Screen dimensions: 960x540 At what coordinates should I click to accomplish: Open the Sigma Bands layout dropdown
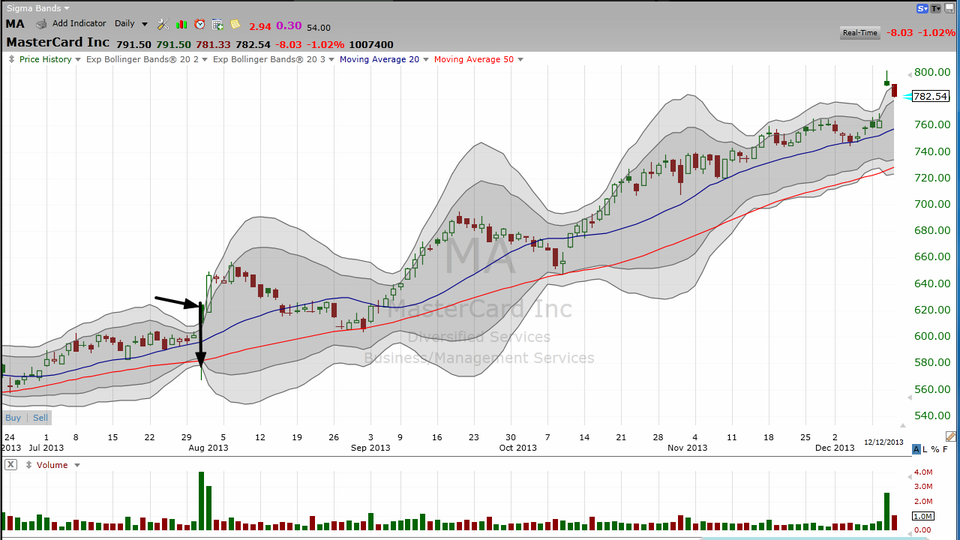click(x=38, y=8)
